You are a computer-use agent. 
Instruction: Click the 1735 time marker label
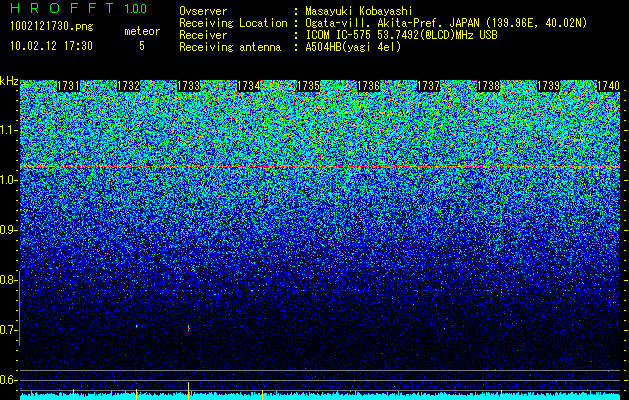click(308, 86)
